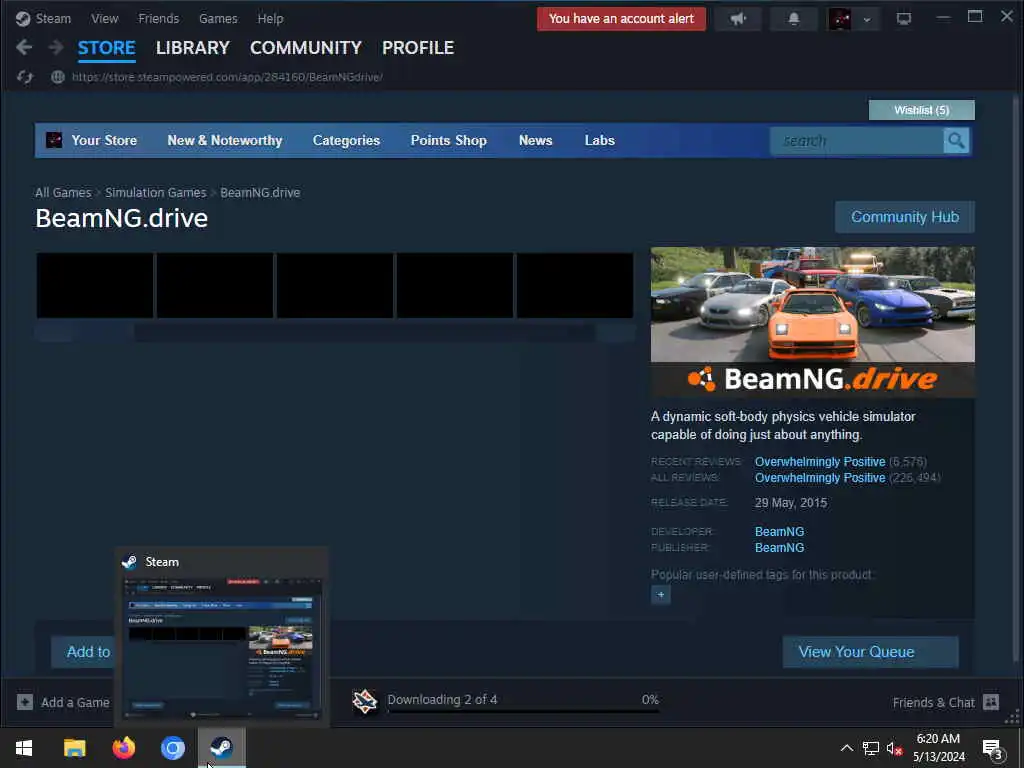Image resolution: width=1024 pixels, height=768 pixels.
Task: Click the BeamNG.drive header image
Action: click(x=812, y=322)
